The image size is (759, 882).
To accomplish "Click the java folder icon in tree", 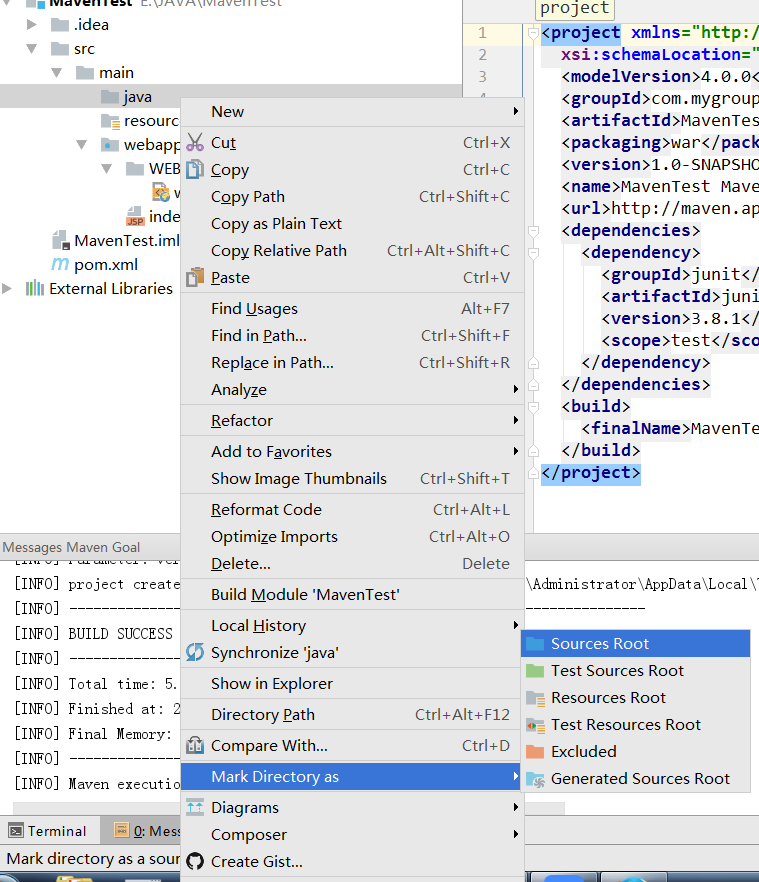I will 110,97.
